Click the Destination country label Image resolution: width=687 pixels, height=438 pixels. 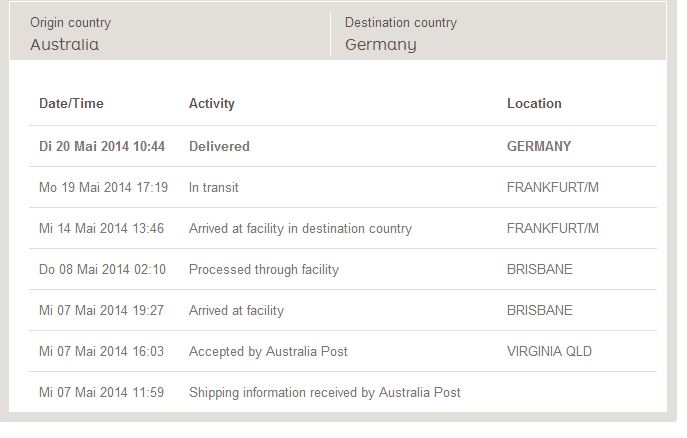pos(400,22)
